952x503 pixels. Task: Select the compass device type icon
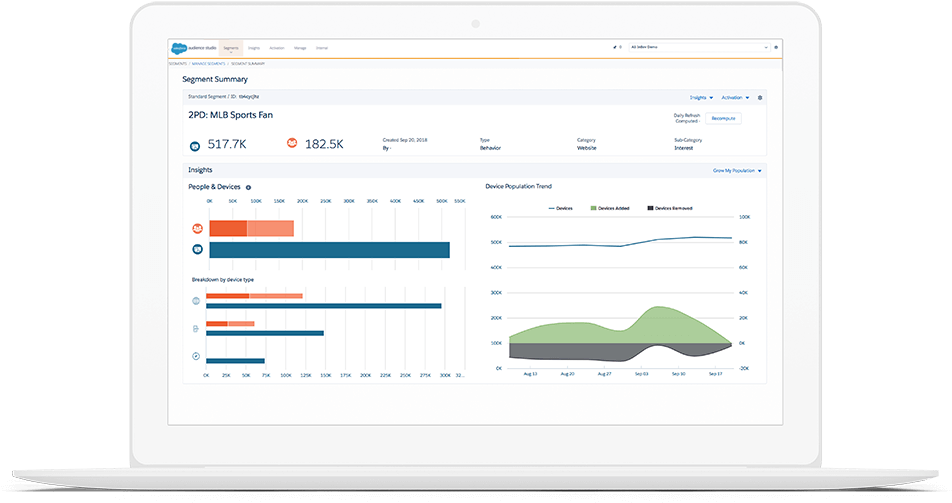coord(196,356)
